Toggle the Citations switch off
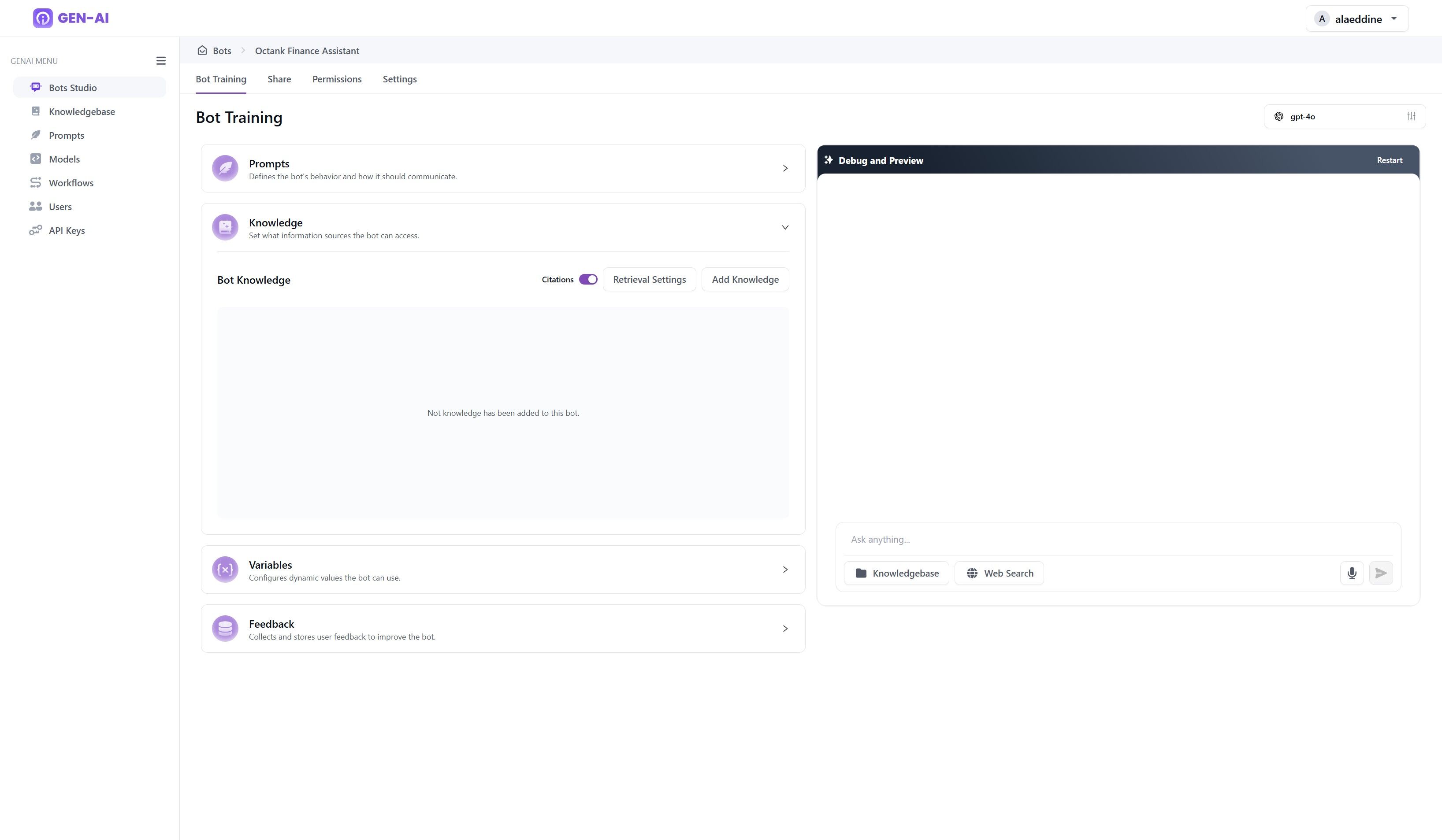The image size is (1442, 840). click(x=587, y=280)
